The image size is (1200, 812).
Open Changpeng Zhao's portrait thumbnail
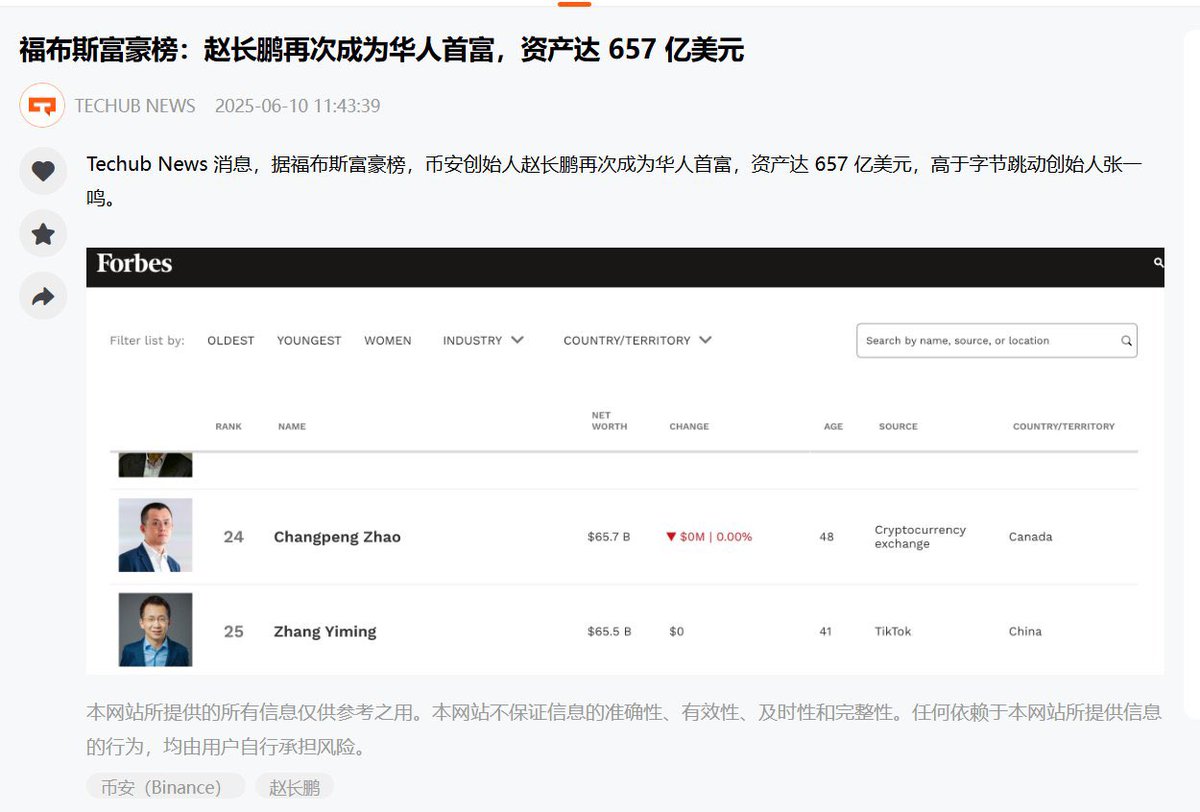pos(155,535)
